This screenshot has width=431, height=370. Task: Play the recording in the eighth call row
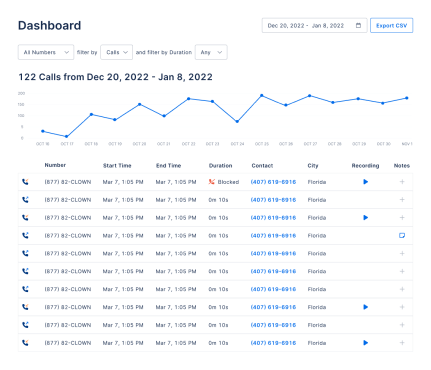pos(366,307)
